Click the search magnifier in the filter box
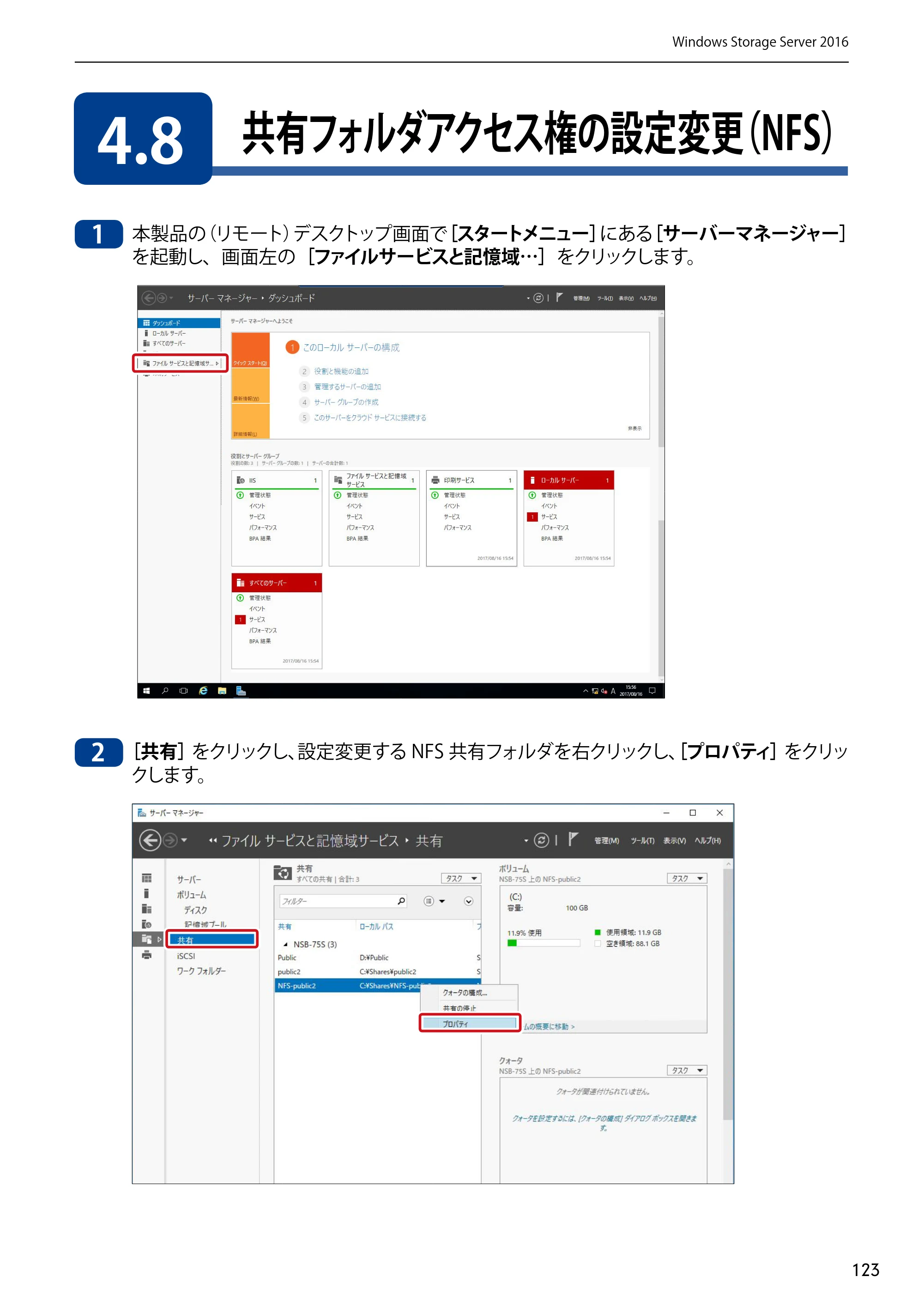The image size is (924, 1307). click(x=401, y=900)
